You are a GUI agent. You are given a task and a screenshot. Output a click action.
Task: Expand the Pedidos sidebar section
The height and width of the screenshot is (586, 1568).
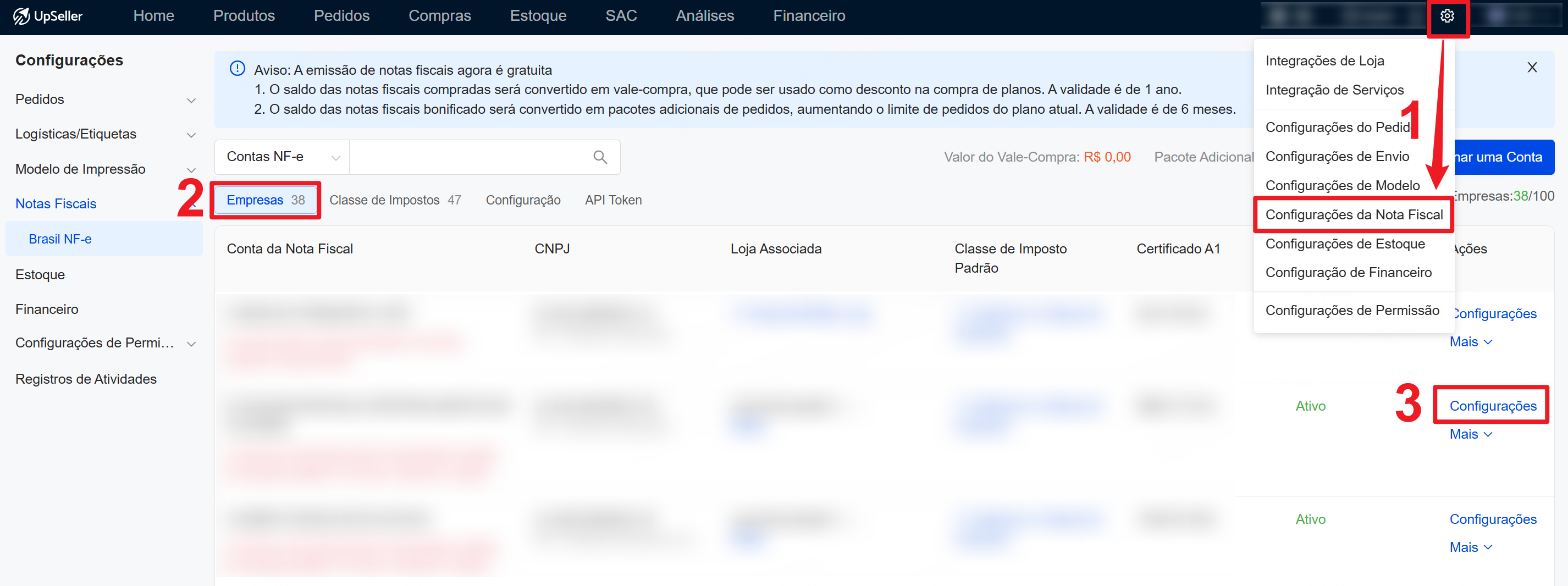[x=191, y=101]
